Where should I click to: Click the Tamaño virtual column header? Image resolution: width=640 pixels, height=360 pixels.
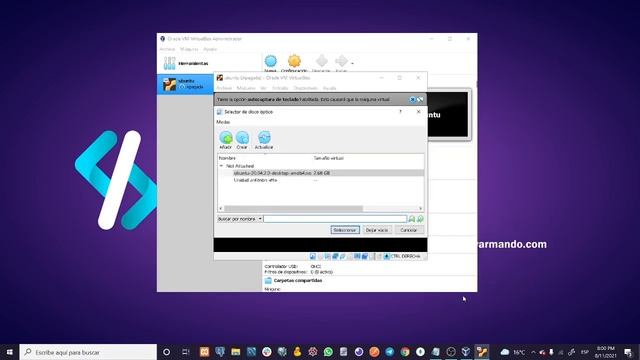coord(329,158)
